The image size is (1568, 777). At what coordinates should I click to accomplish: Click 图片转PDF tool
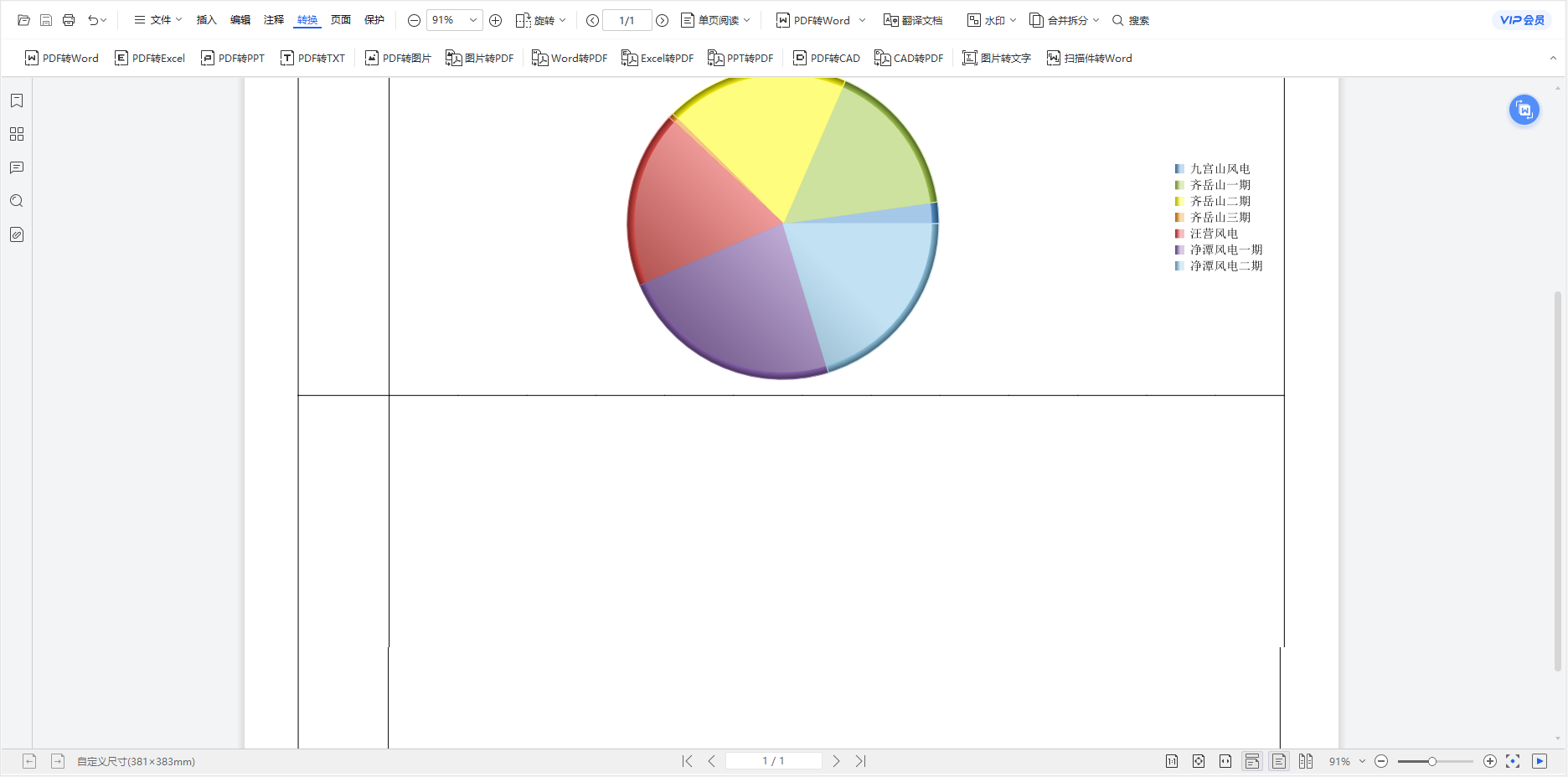pyautogui.click(x=479, y=58)
